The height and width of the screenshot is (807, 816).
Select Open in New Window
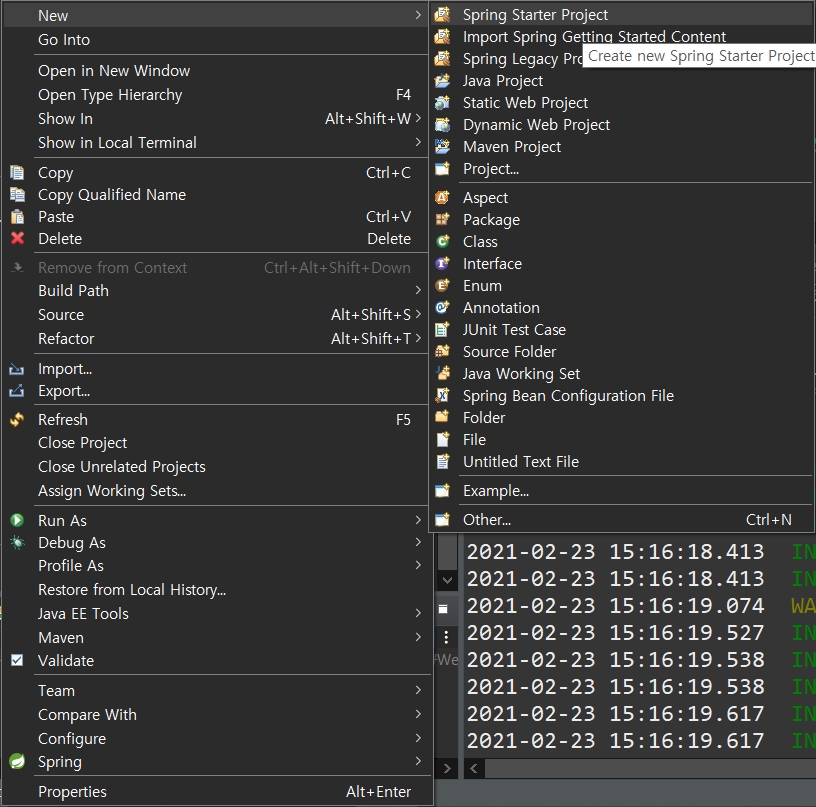pyautogui.click(x=215, y=71)
